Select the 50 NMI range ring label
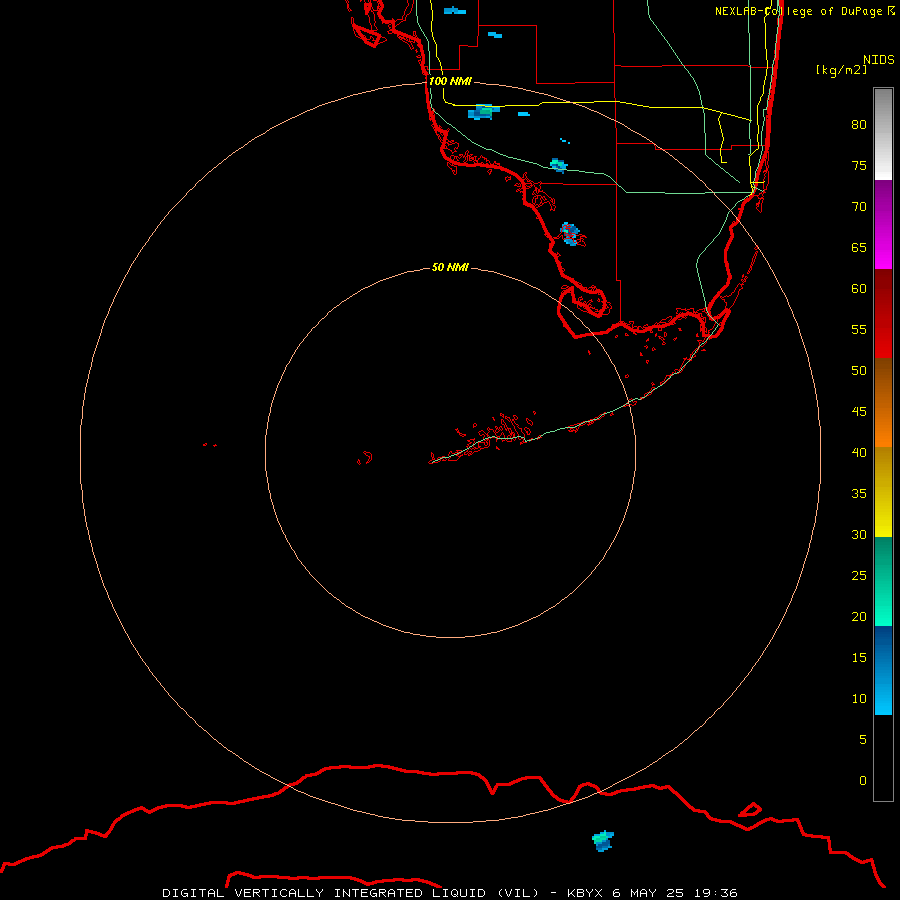Screen dimensions: 900x900 coord(450,267)
